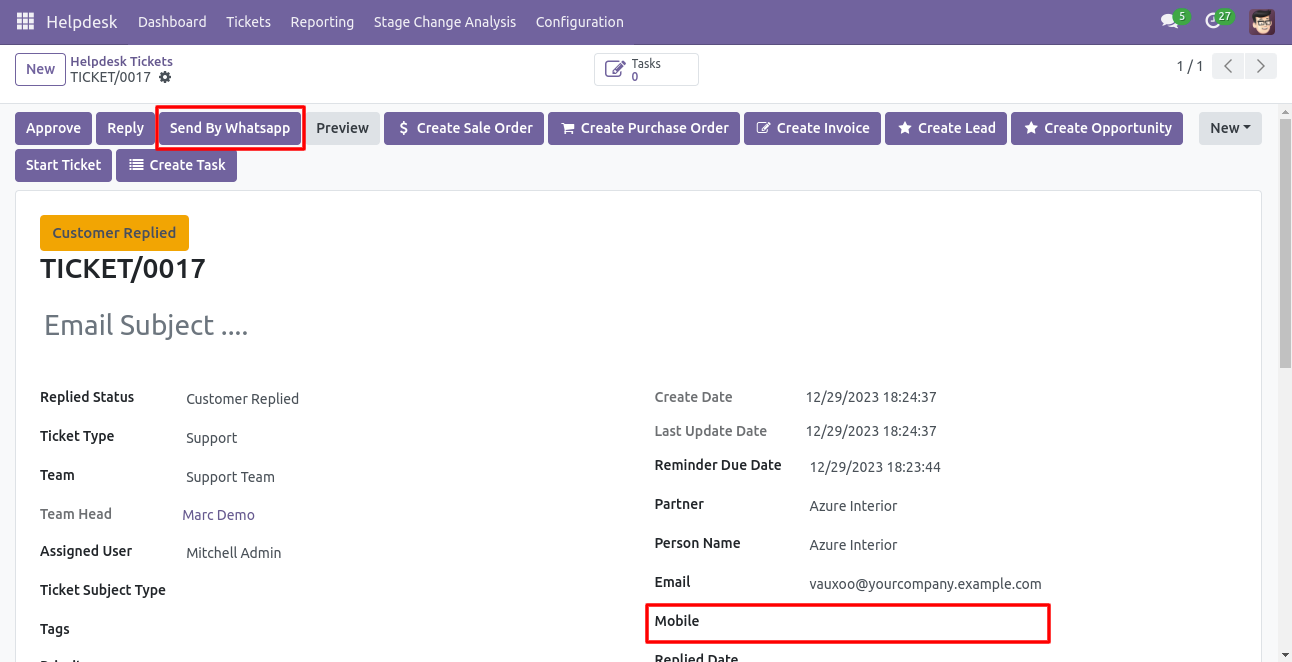This screenshot has width=1292, height=662.
Task: Open the activities clock icon
Action: pos(1213,21)
